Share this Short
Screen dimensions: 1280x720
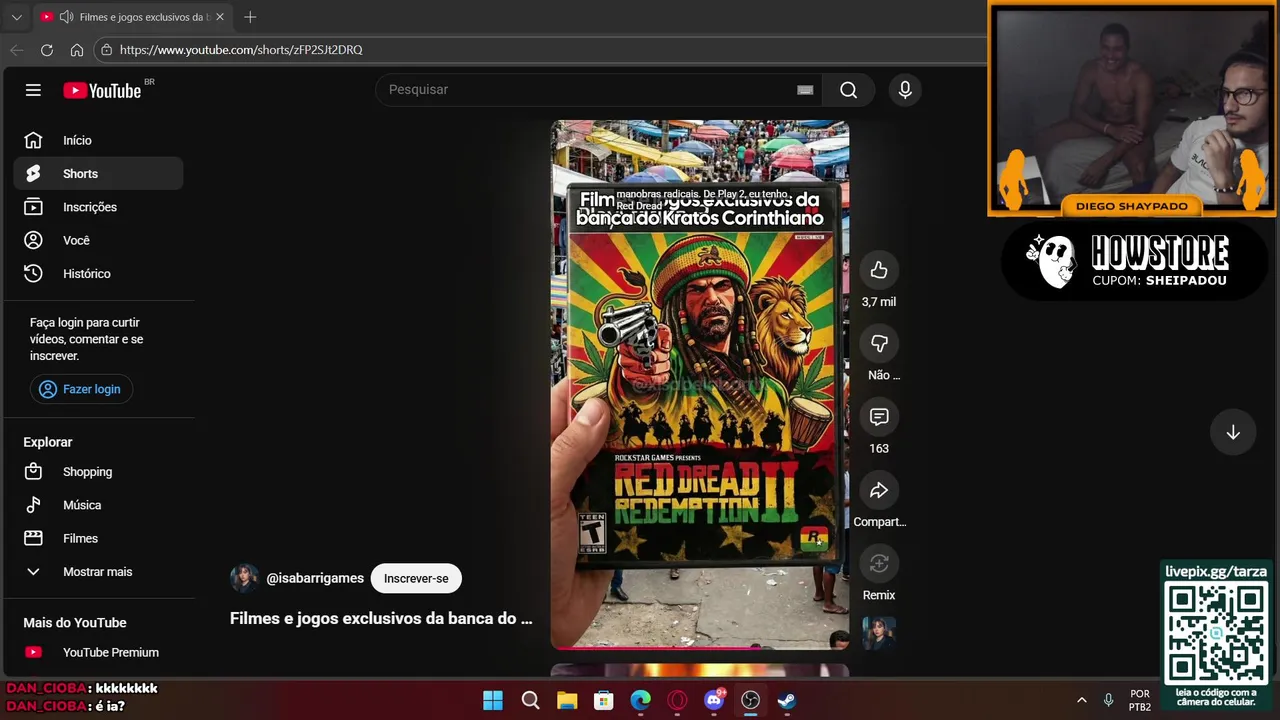879,490
